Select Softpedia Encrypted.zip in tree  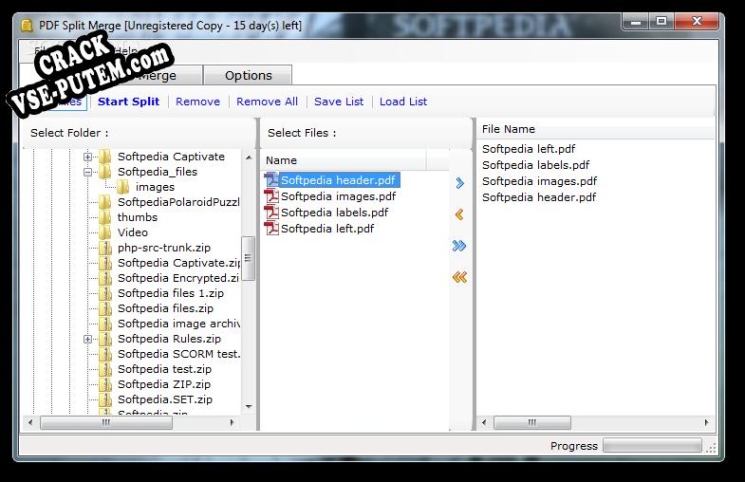point(178,278)
